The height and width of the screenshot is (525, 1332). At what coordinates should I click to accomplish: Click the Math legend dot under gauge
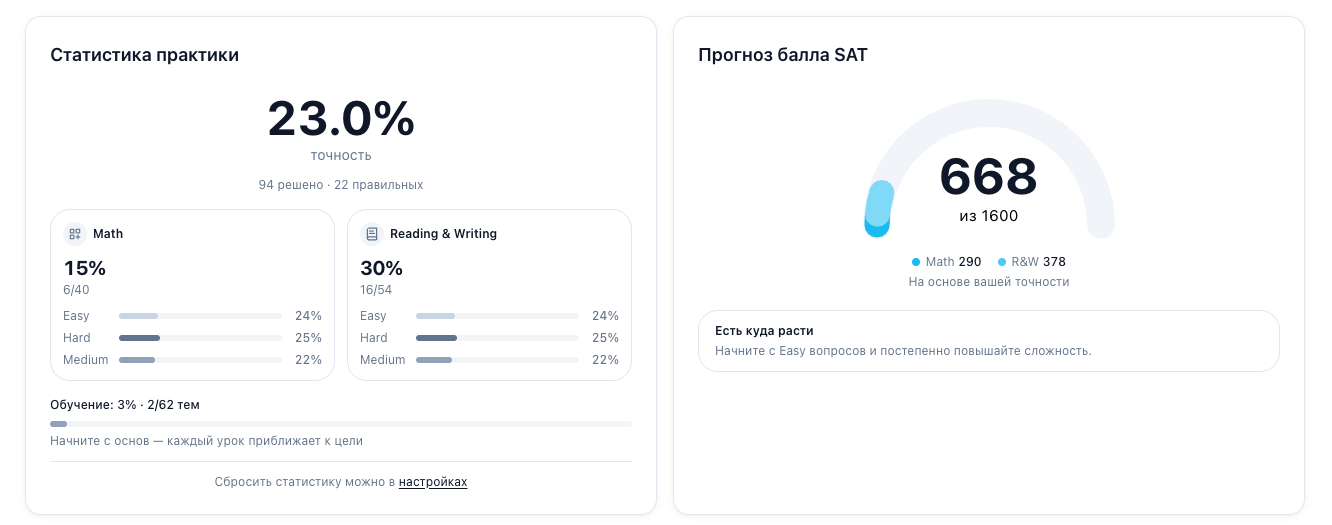pos(915,262)
